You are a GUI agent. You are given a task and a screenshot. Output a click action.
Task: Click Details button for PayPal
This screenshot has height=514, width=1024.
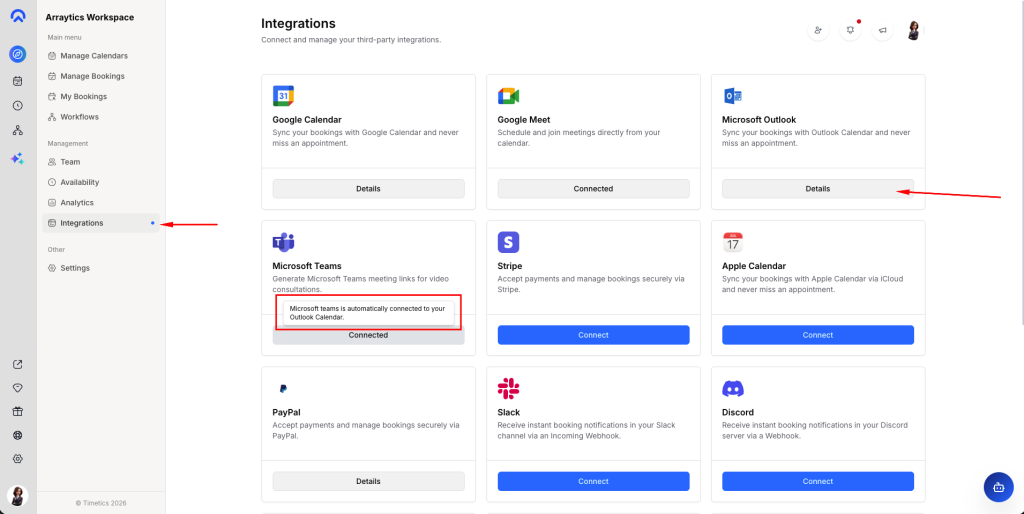tap(368, 481)
